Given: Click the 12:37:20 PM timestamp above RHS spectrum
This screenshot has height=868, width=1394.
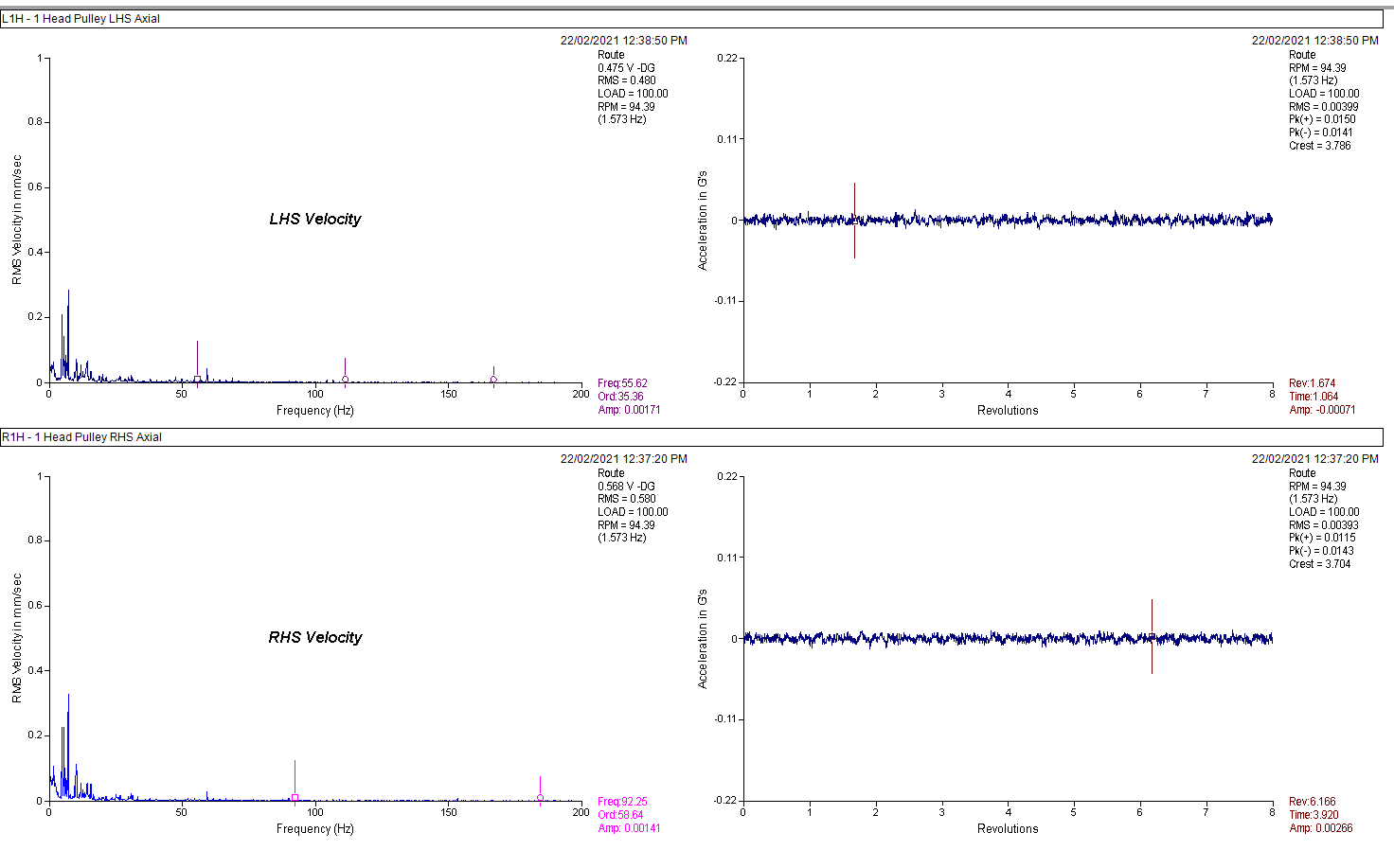Looking at the screenshot, I should coord(623,459).
